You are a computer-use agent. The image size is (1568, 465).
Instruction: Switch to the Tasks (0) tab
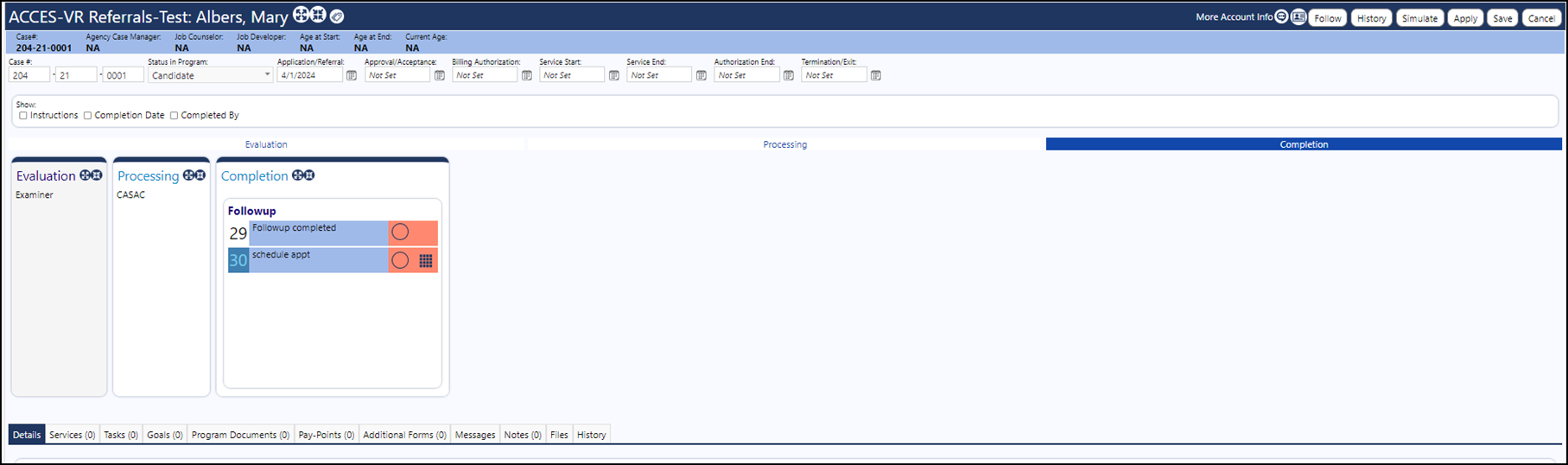[121, 435]
